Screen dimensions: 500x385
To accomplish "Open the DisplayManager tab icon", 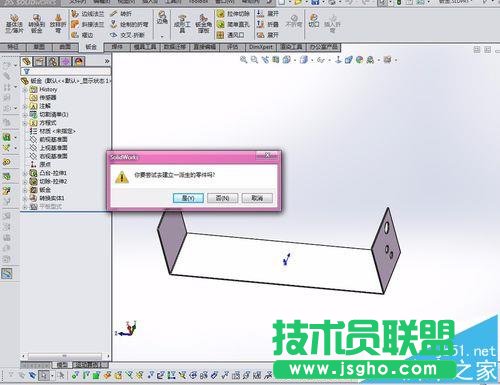I will pyautogui.click(x=79, y=61).
